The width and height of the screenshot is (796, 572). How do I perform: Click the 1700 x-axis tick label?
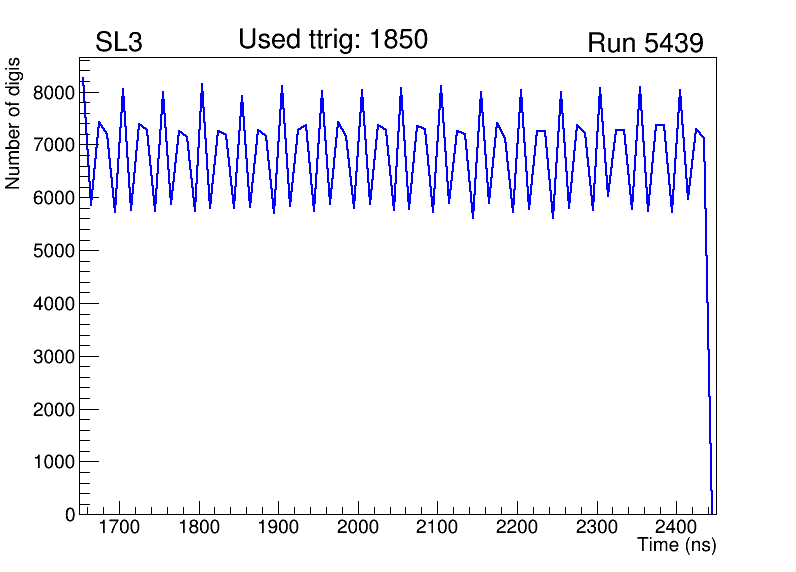[119, 527]
